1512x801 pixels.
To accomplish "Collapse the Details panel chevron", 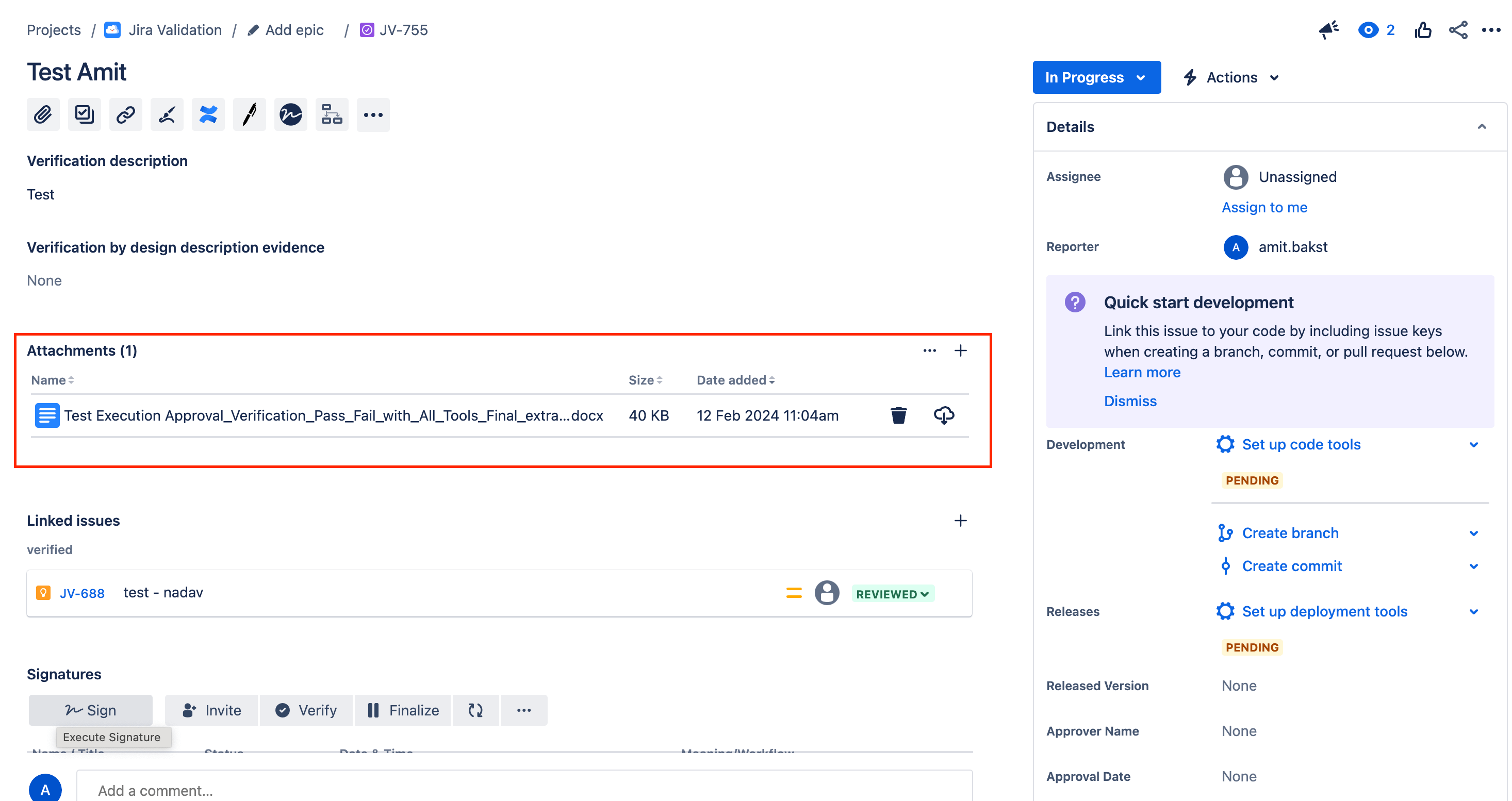I will coord(1482,127).
